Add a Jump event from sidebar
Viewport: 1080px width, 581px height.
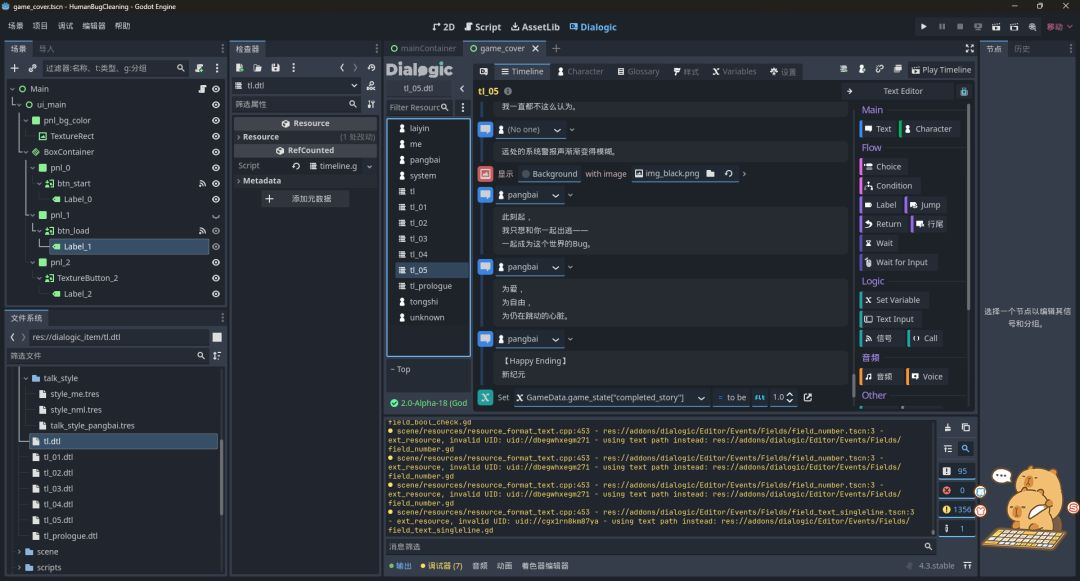tap(924, 205)
